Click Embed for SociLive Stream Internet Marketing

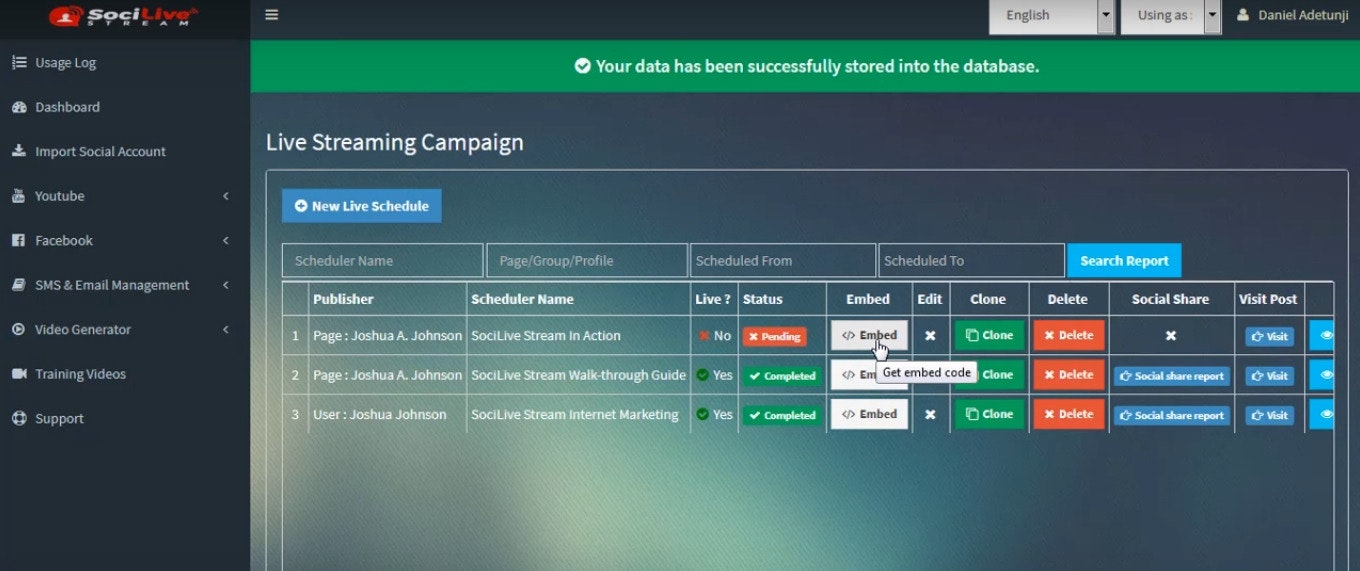(x=869, y=414)
